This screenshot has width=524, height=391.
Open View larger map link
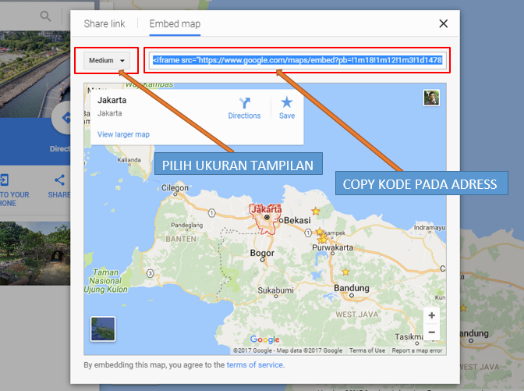(123, 134)
